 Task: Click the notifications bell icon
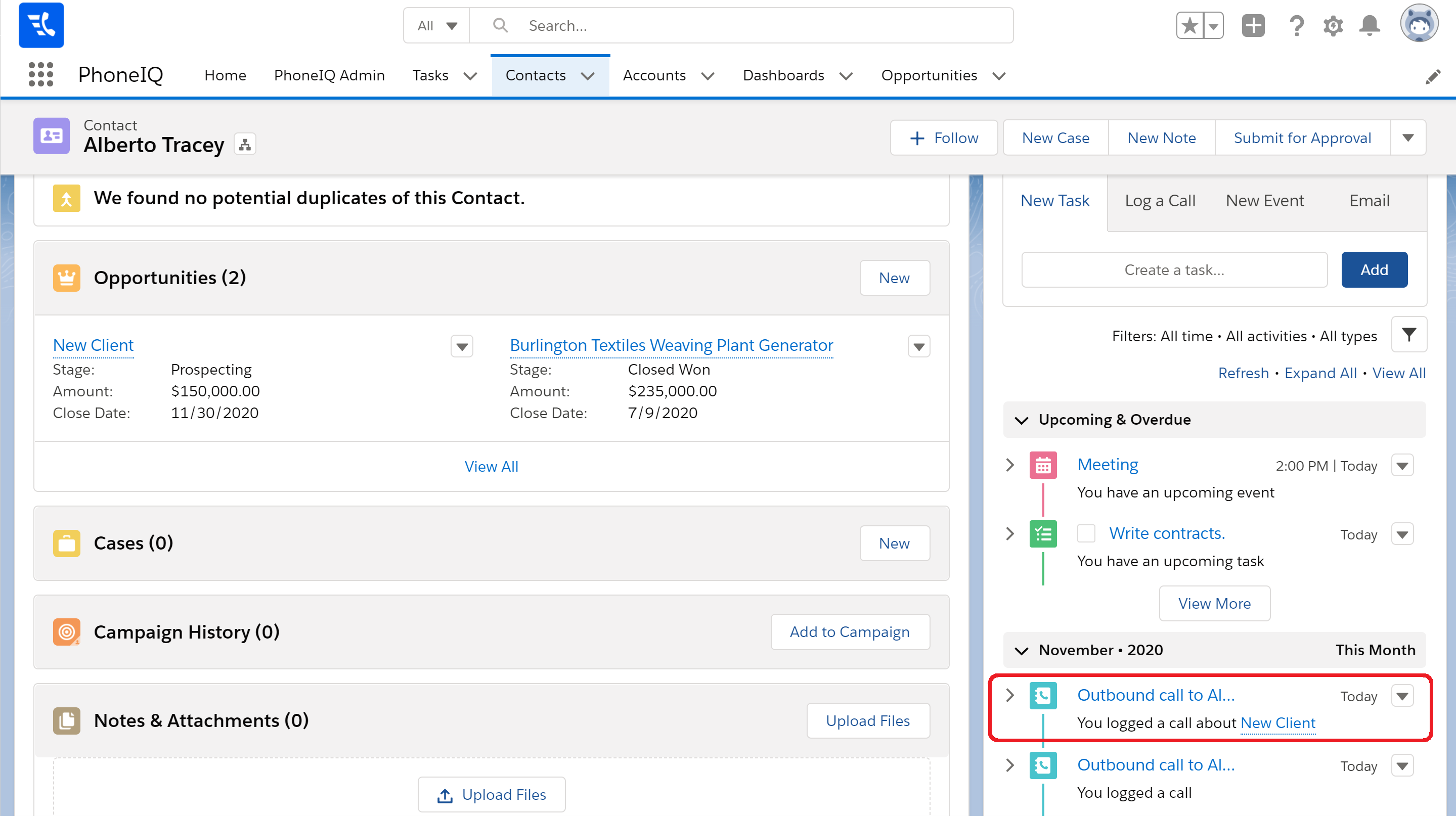pos(1369,26)
